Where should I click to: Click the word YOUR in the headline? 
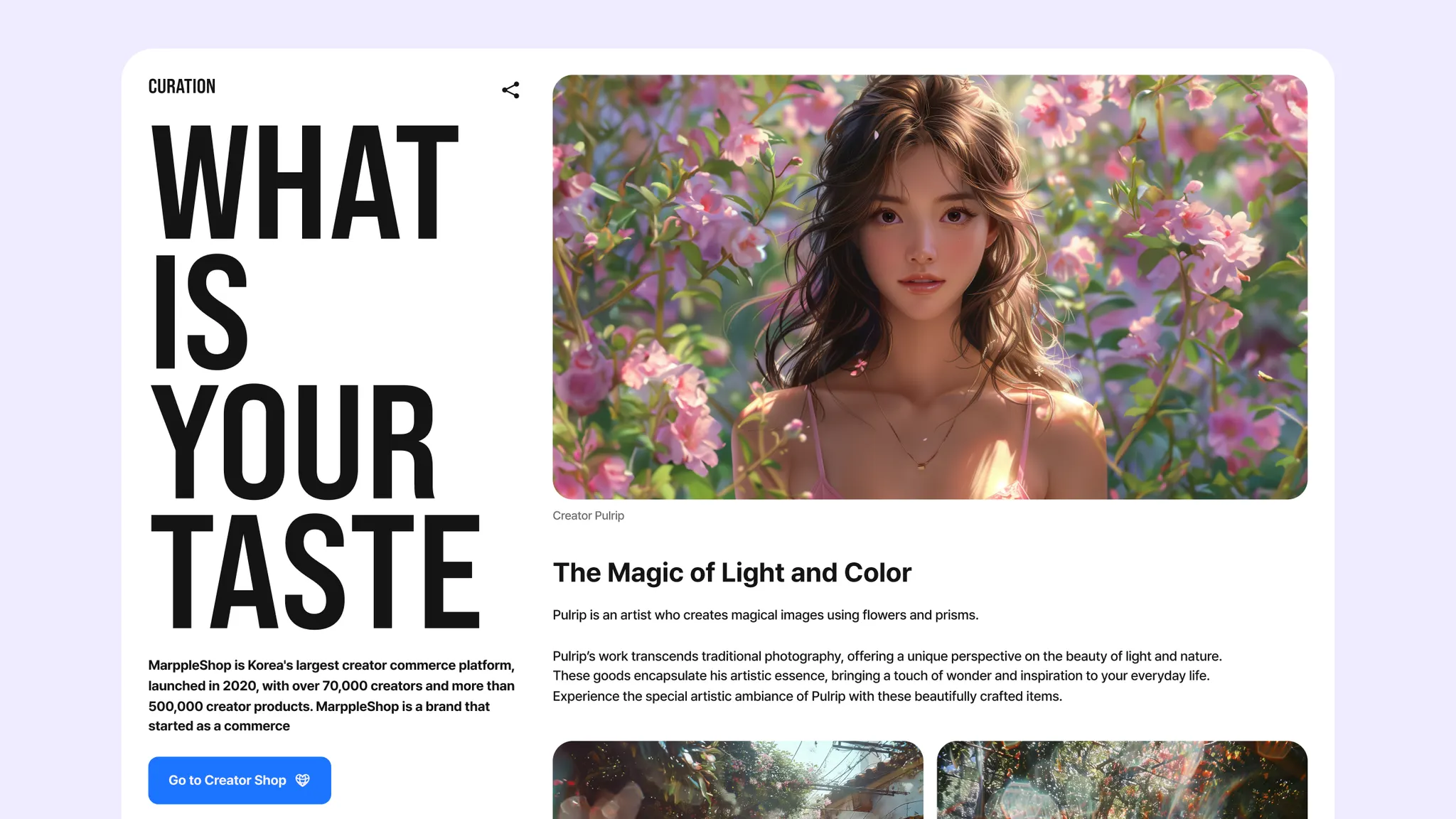coord(293,442)
